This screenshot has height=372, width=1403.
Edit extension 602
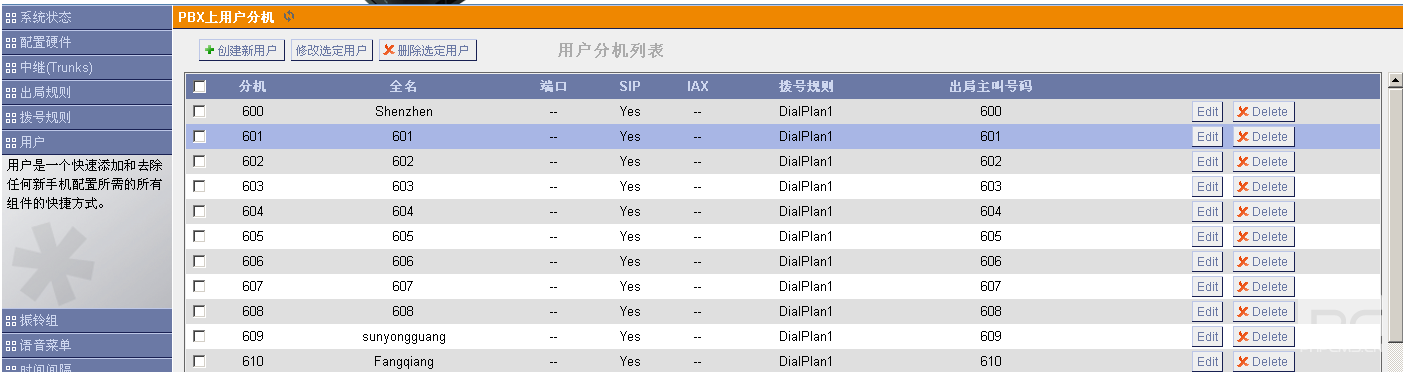[x=1208, y=161]
